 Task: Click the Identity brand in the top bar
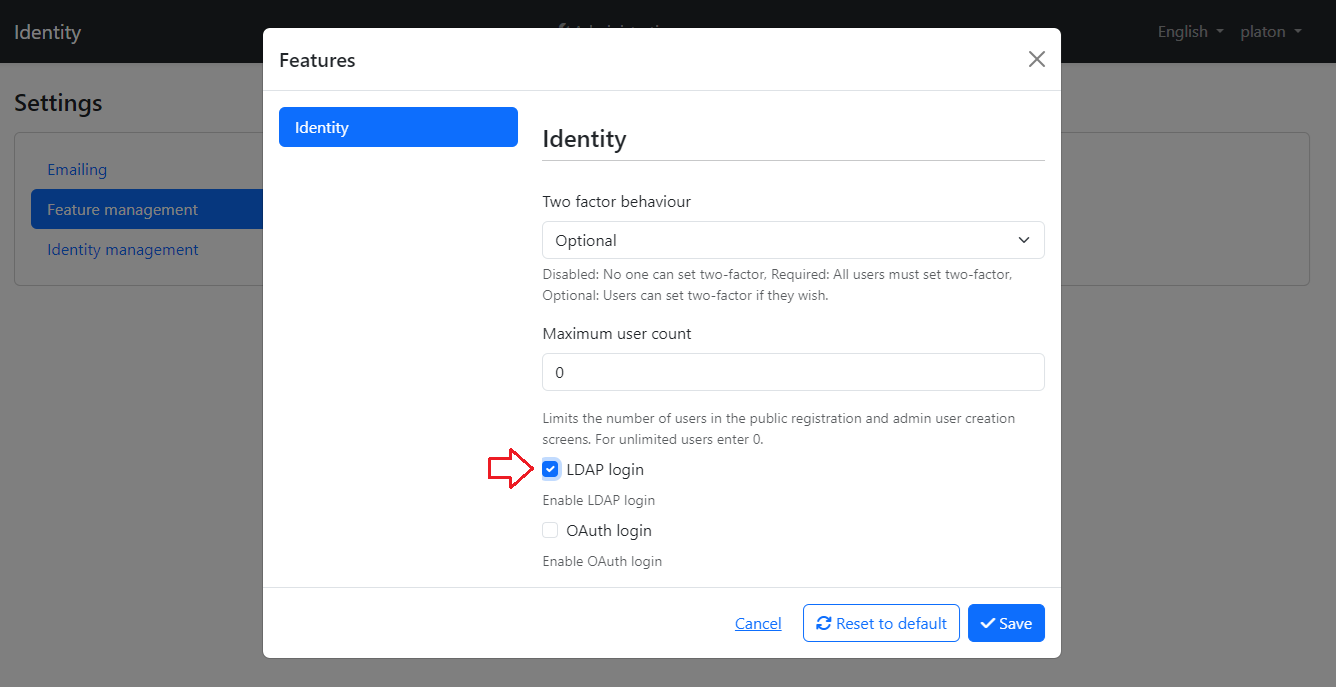(x=47, y=32)
